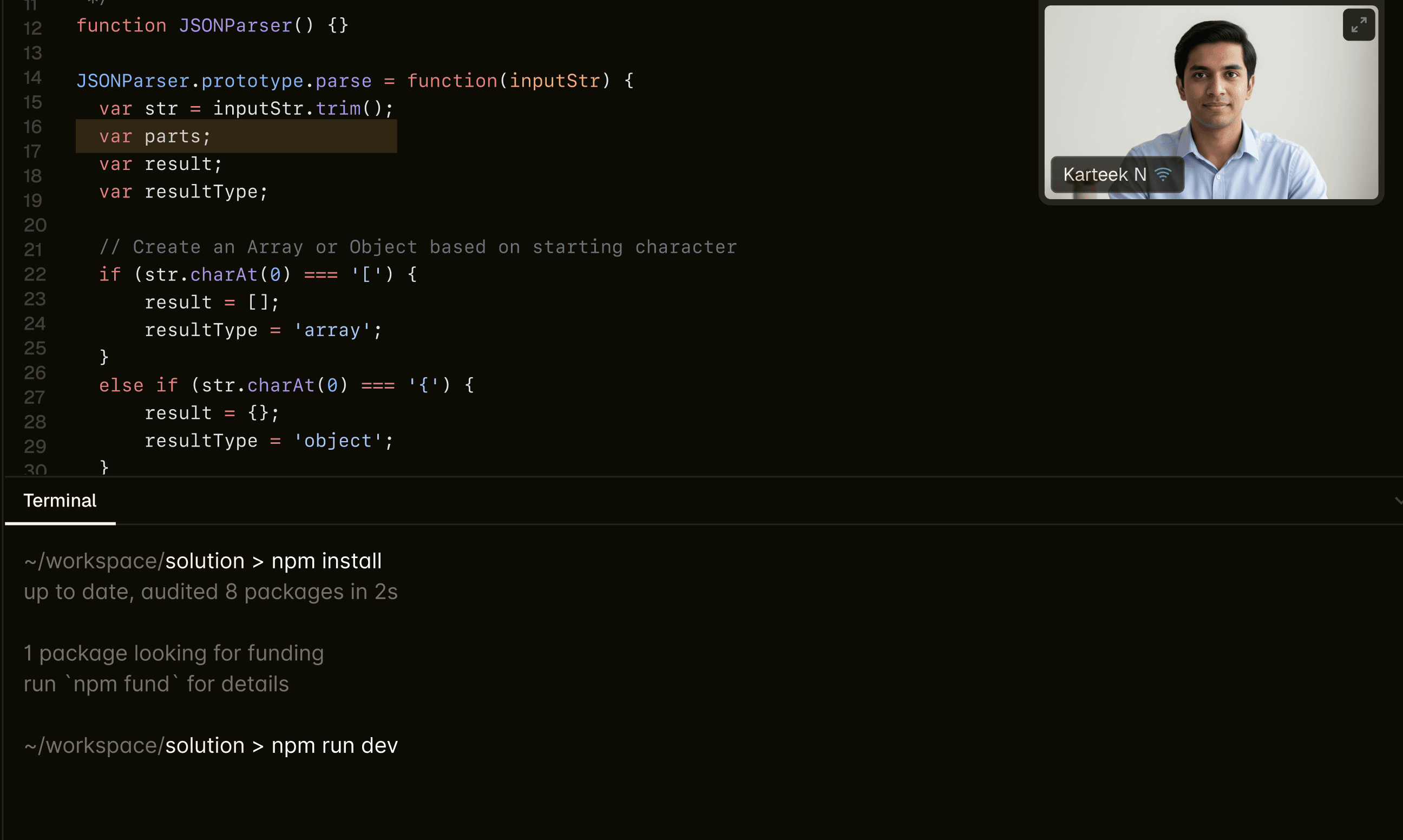
Task: Click the 'run npm fund for details' message
Action: tap(156, 684)
